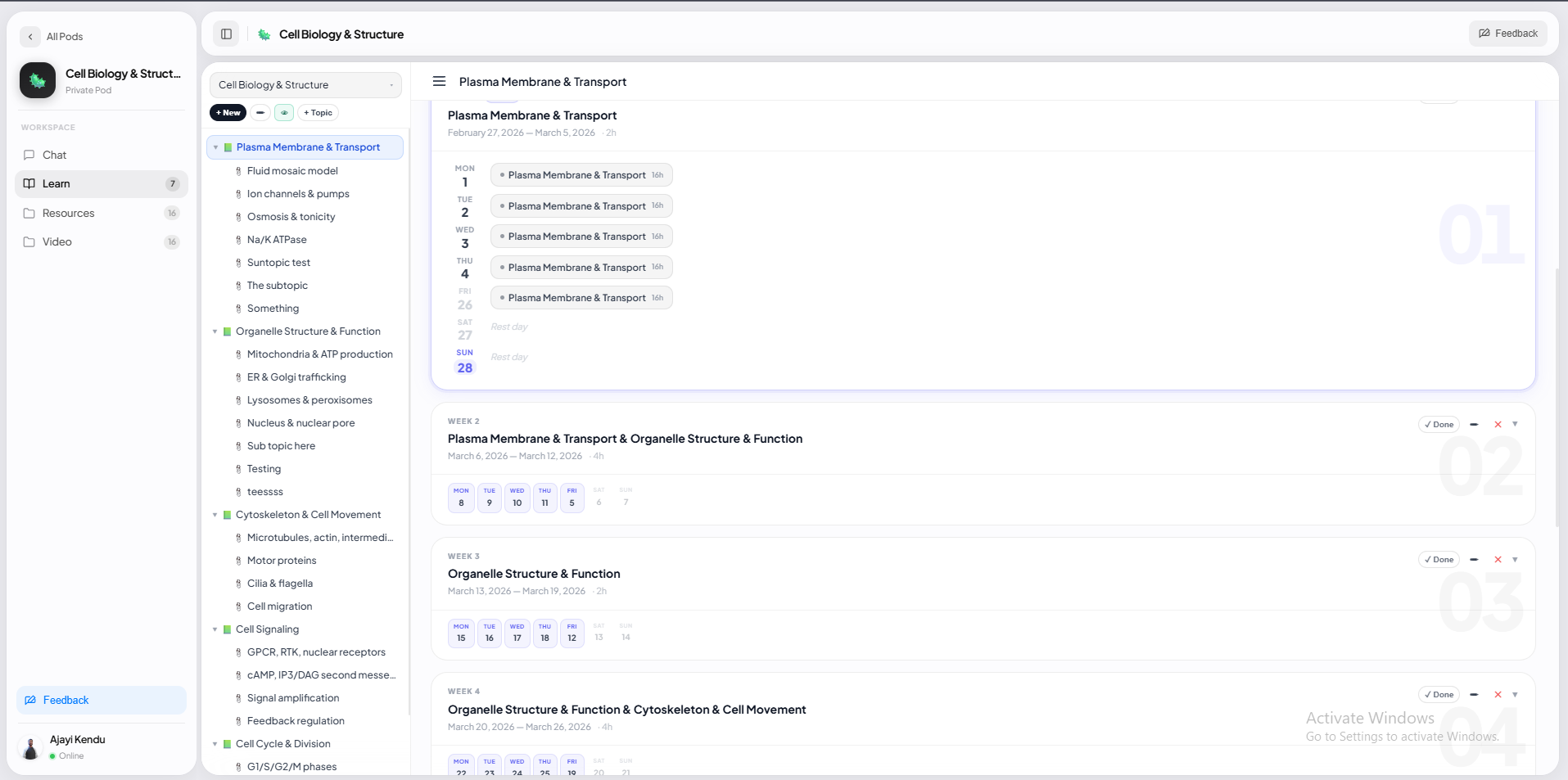Toggle the green eye visibility button

click(x=284, y=113)
